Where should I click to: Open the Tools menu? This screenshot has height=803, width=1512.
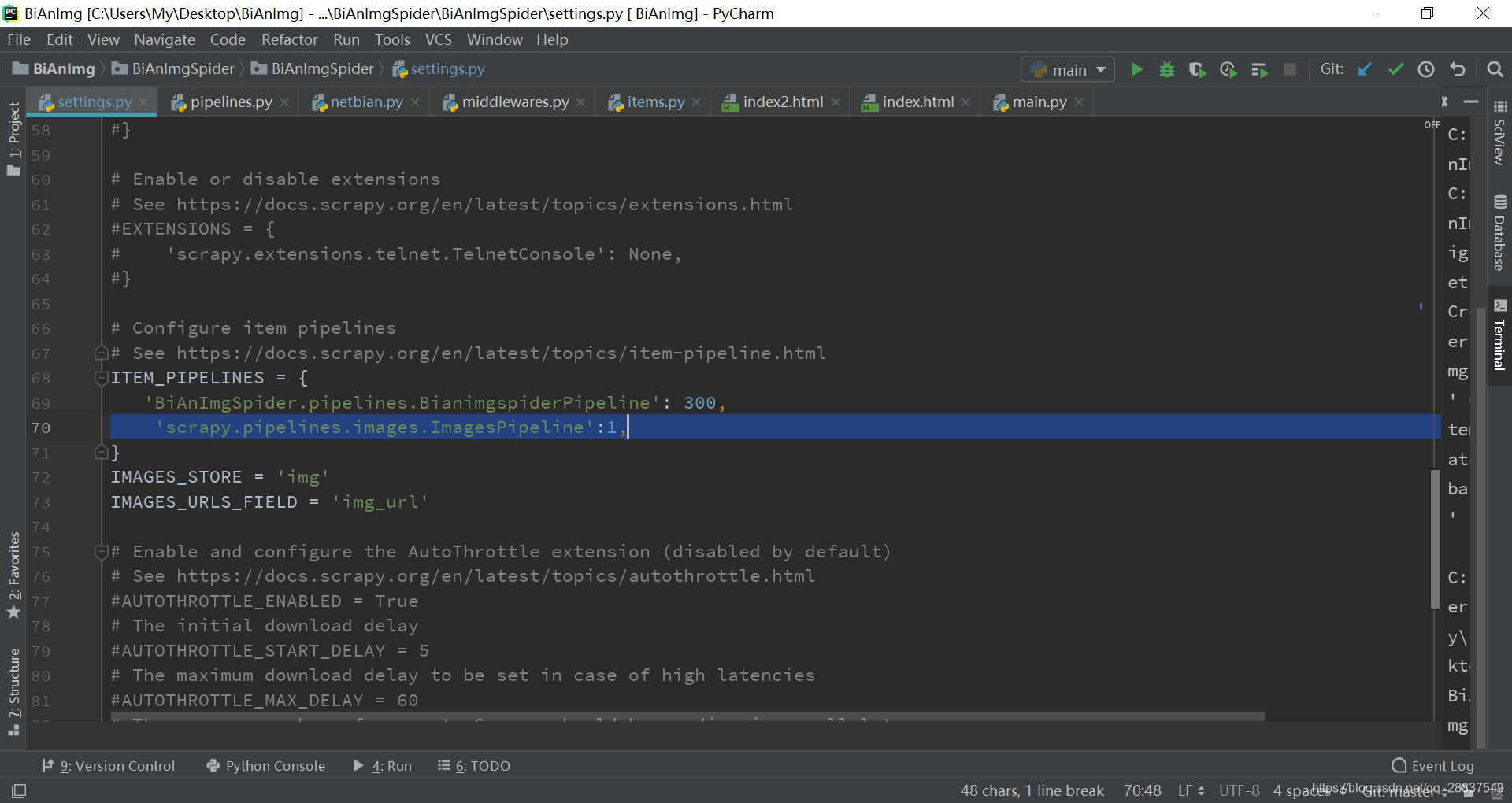pyautogui.click(x=392, y=39)
